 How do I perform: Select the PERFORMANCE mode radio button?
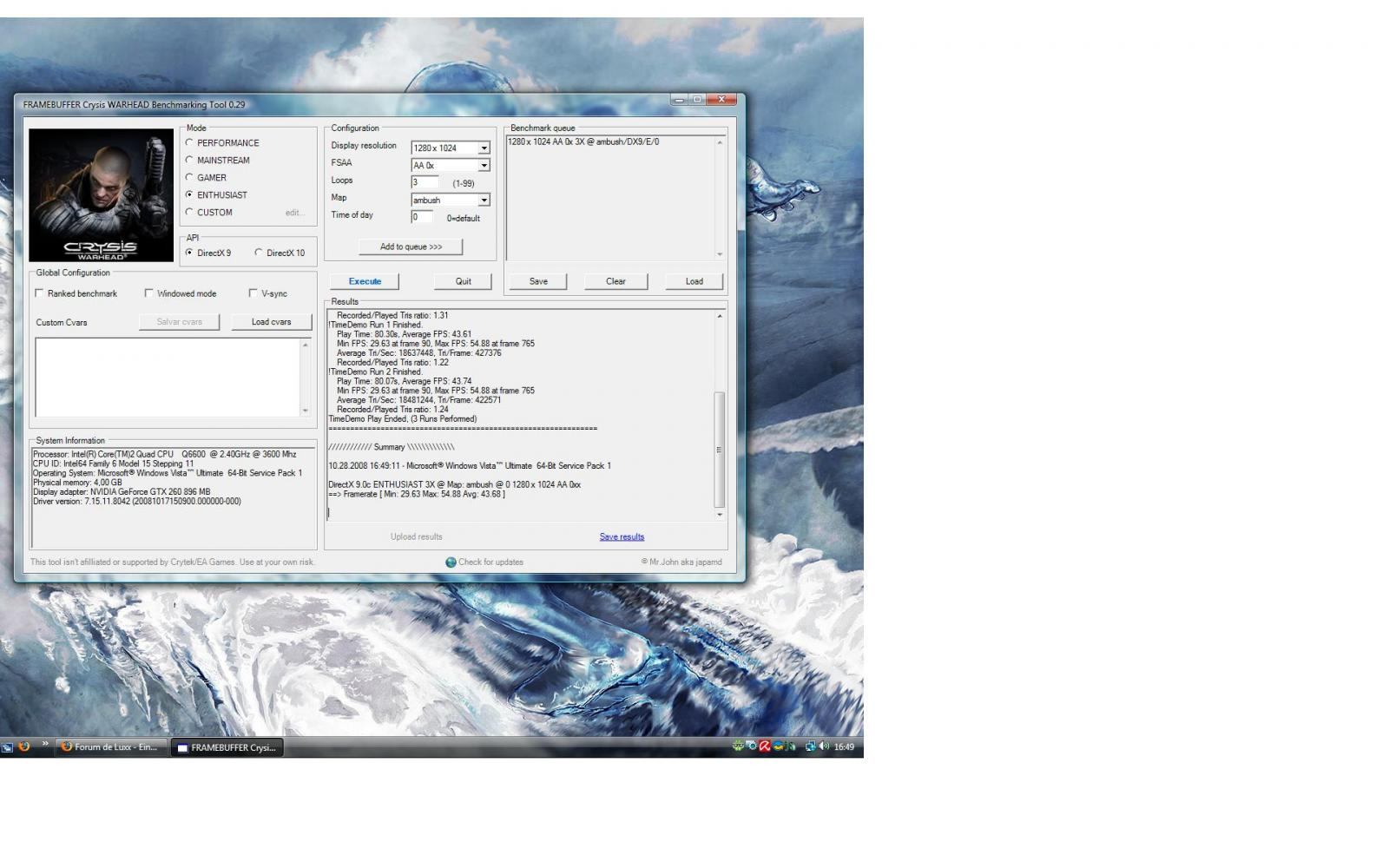point(189,142)
